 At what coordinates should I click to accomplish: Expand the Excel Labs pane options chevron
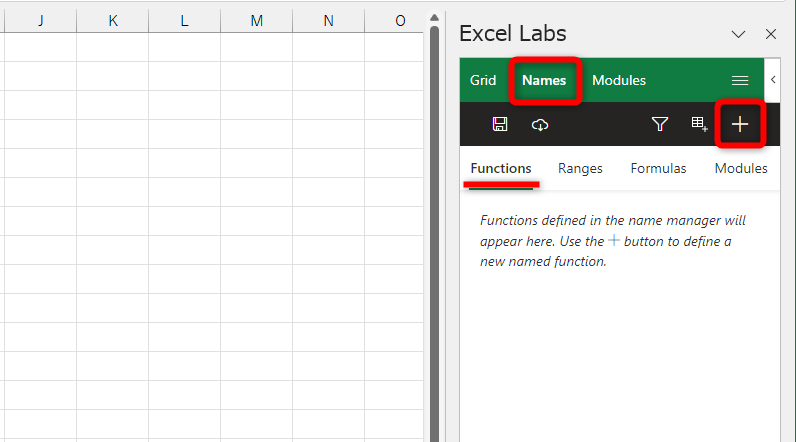[738, 35]
